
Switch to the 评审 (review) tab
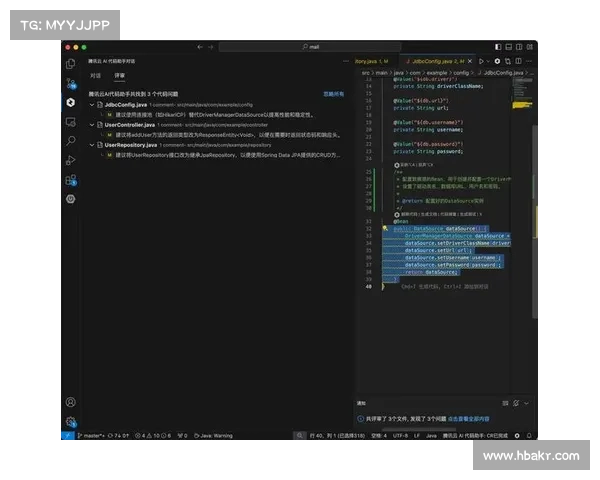(119, 75)
